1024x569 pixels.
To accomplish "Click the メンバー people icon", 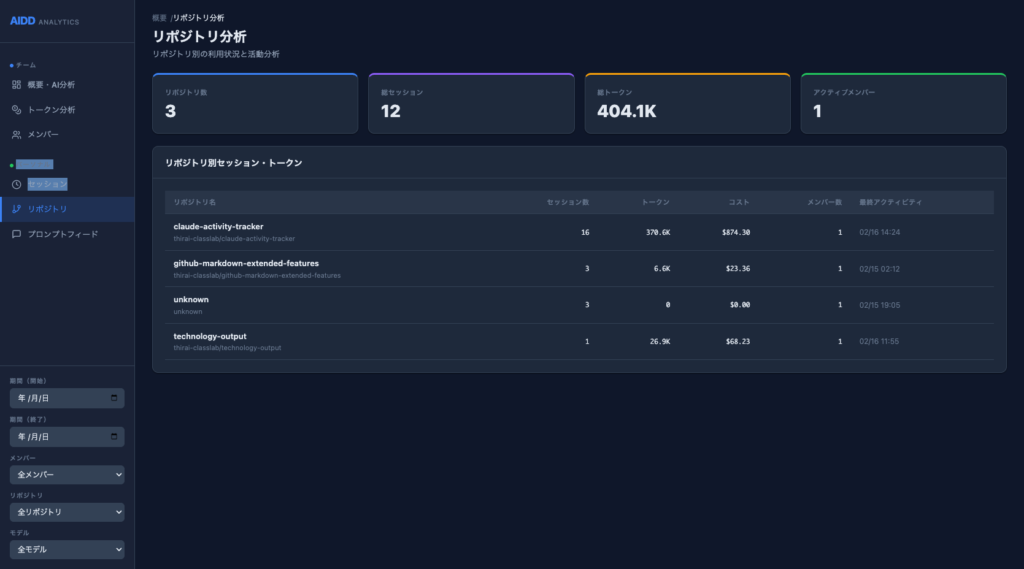I will [16, 135].
